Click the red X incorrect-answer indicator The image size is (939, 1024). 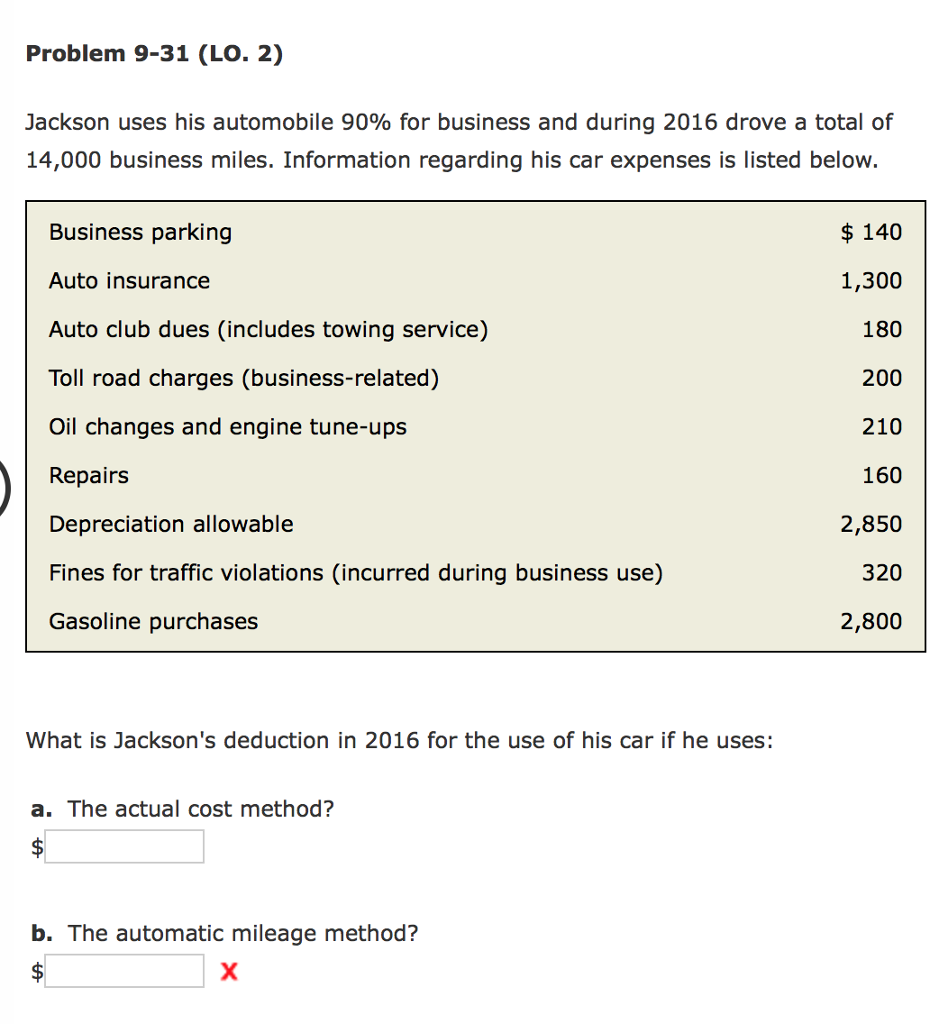227,970
